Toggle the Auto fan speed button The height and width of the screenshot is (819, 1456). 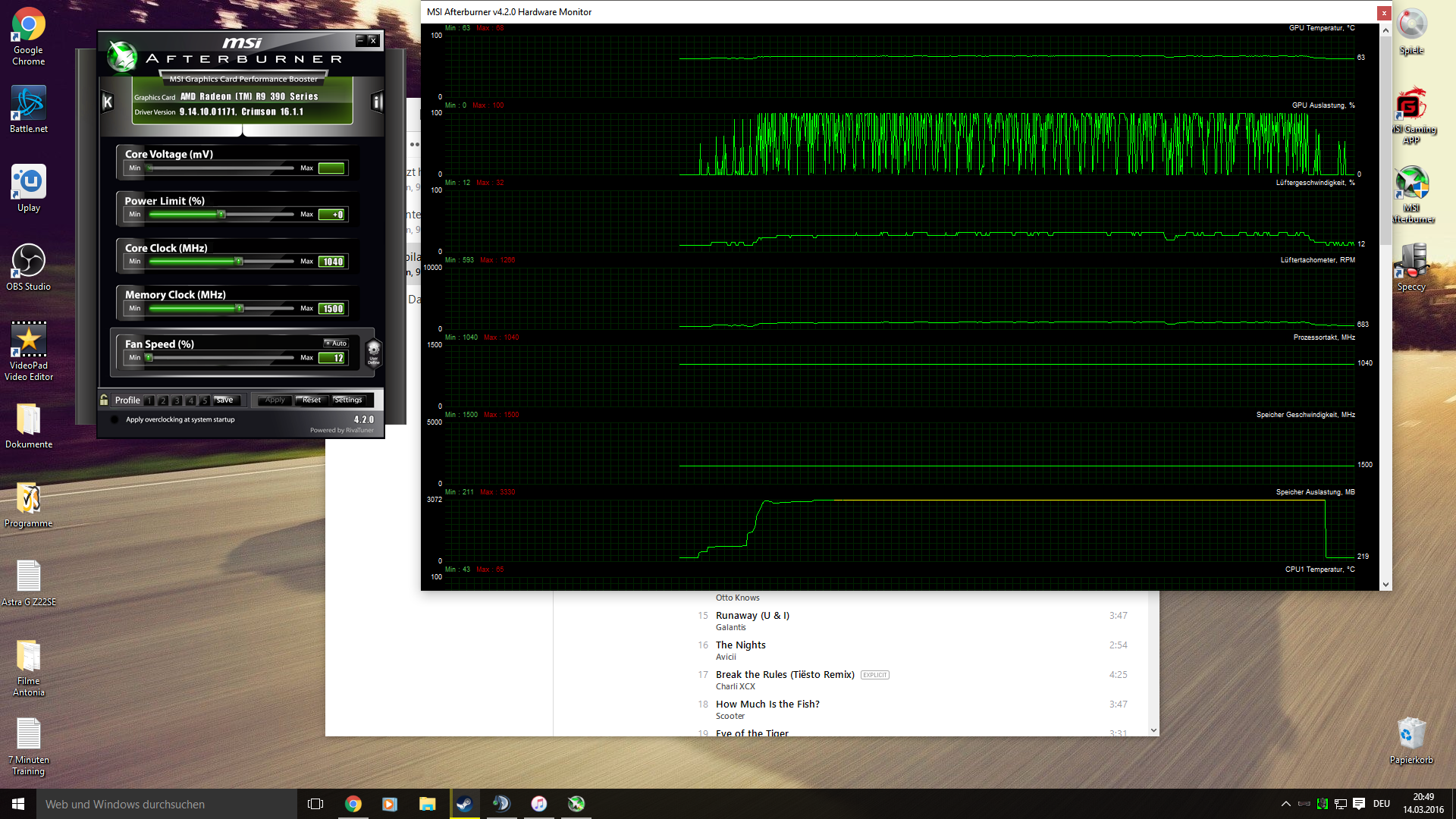point(336,344)
